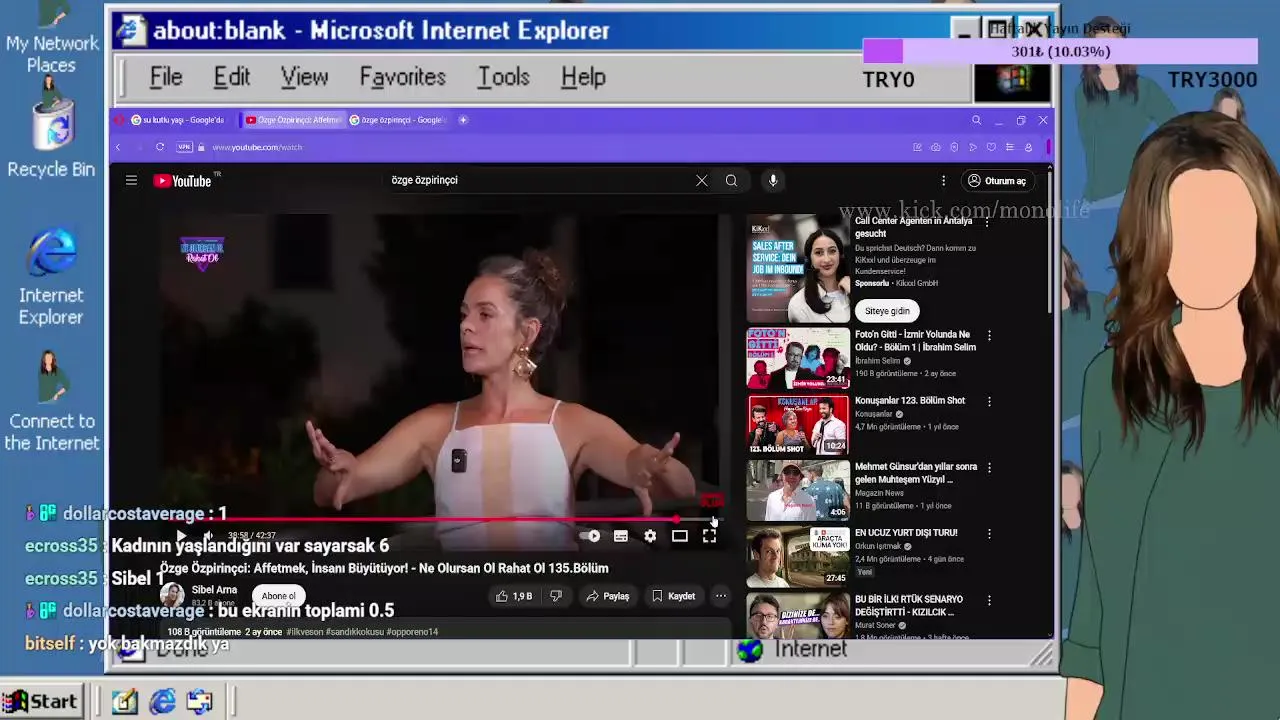Viewport: 1280px width, 720px height.
Task: Open options for EN UCUZ YURT DIŞI video
Action: [989, 534]
